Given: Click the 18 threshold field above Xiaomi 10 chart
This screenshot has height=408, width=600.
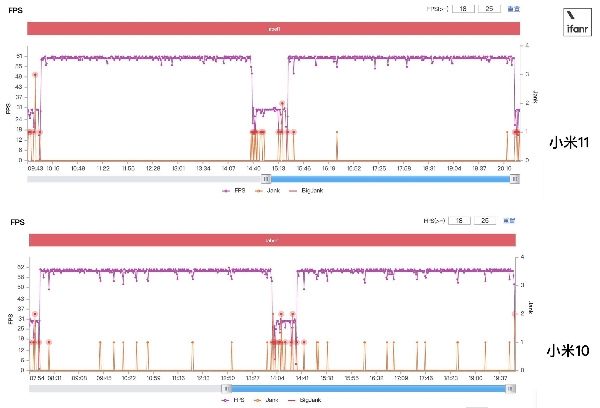Looking at the screenshot, I should pos(460,220).
